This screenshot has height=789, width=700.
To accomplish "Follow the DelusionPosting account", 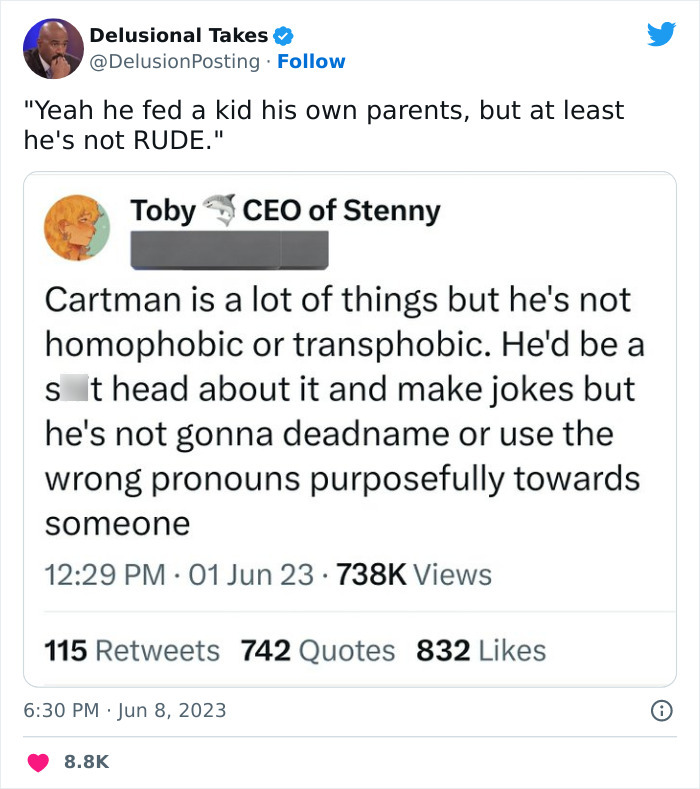I will tap(311, 62).
